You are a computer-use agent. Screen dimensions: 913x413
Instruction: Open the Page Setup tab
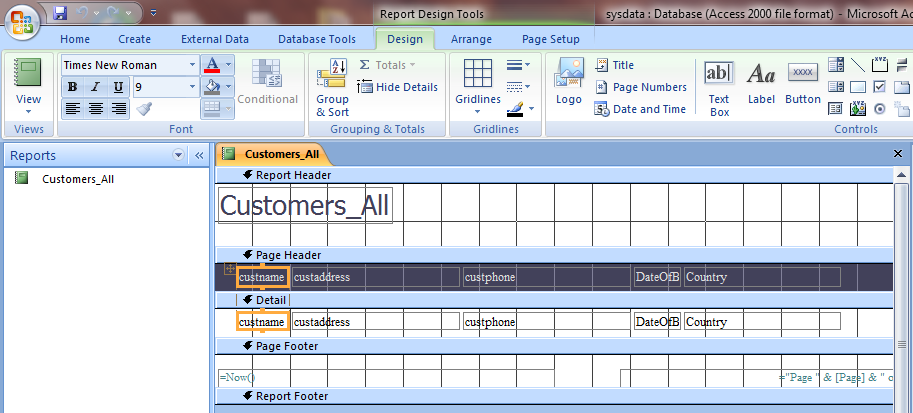pyautogui.click(x=551, y=40)
